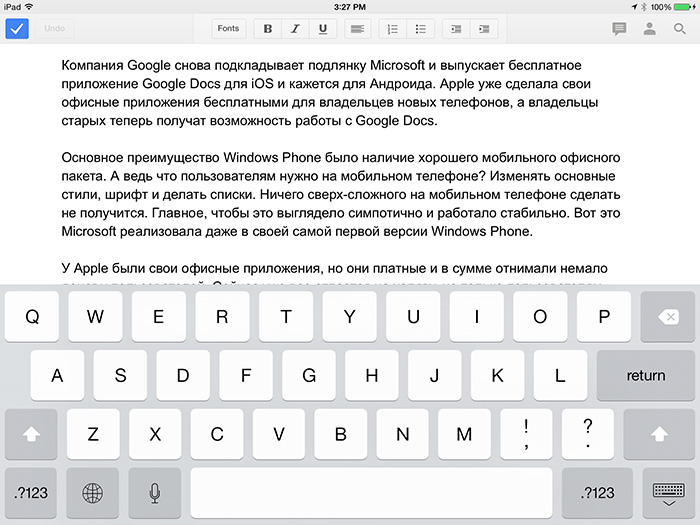Tap the 3:27 PM clock
The image size is (700, 525).
tap(350, 7)
